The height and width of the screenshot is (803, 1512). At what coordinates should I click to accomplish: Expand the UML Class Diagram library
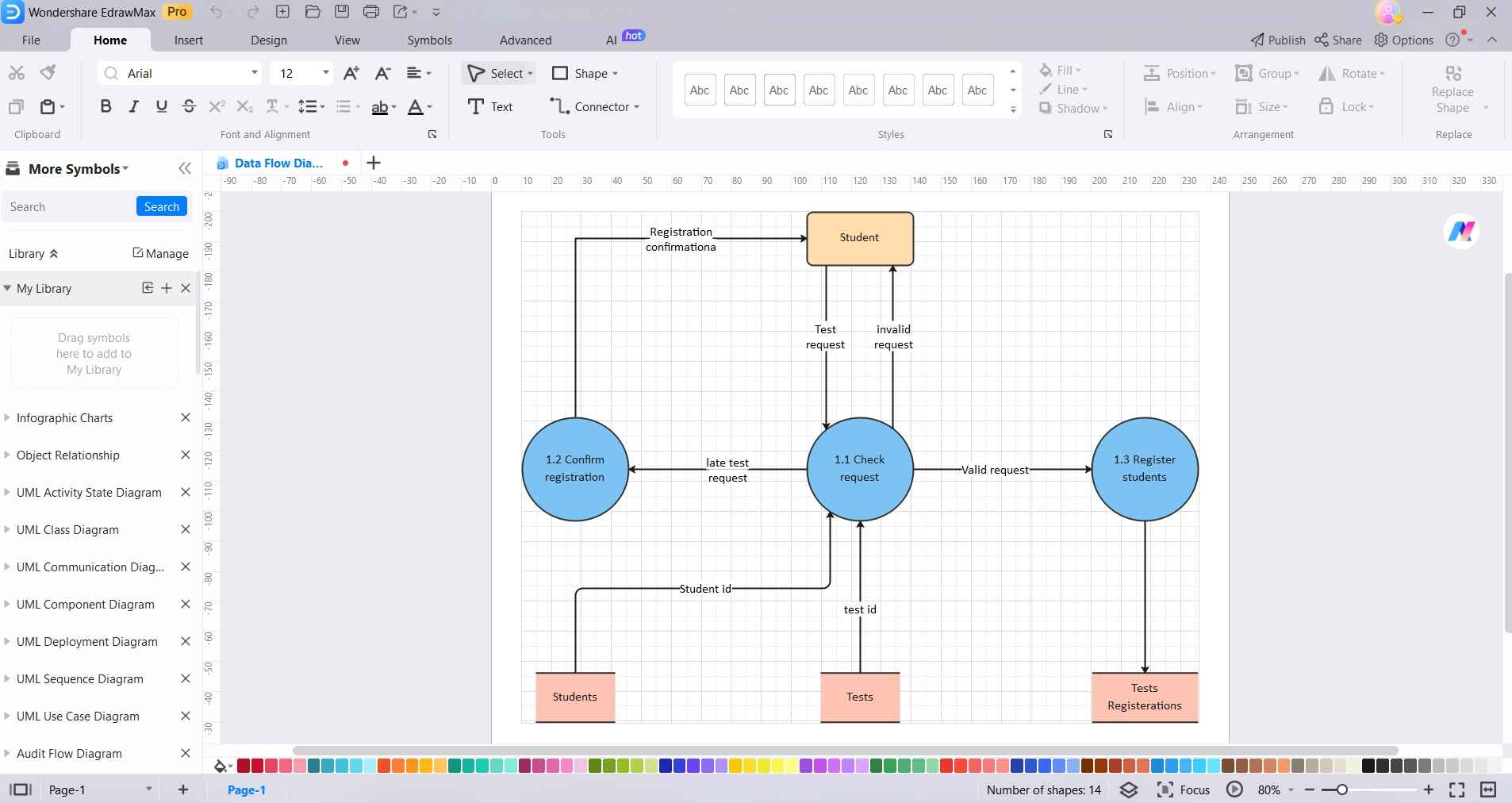pos(7,529)
